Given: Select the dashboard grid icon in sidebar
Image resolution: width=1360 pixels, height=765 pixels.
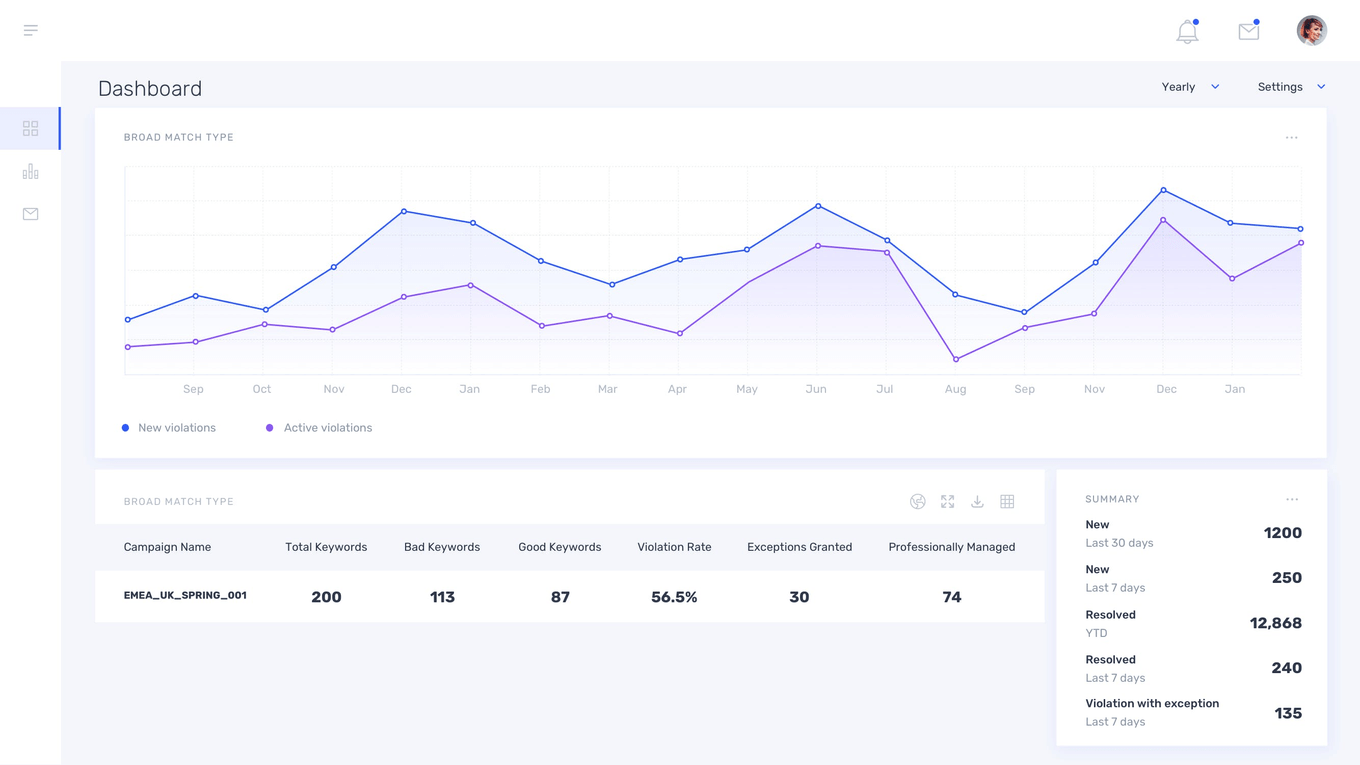Looking at the screenshot, I should (31, 129).
